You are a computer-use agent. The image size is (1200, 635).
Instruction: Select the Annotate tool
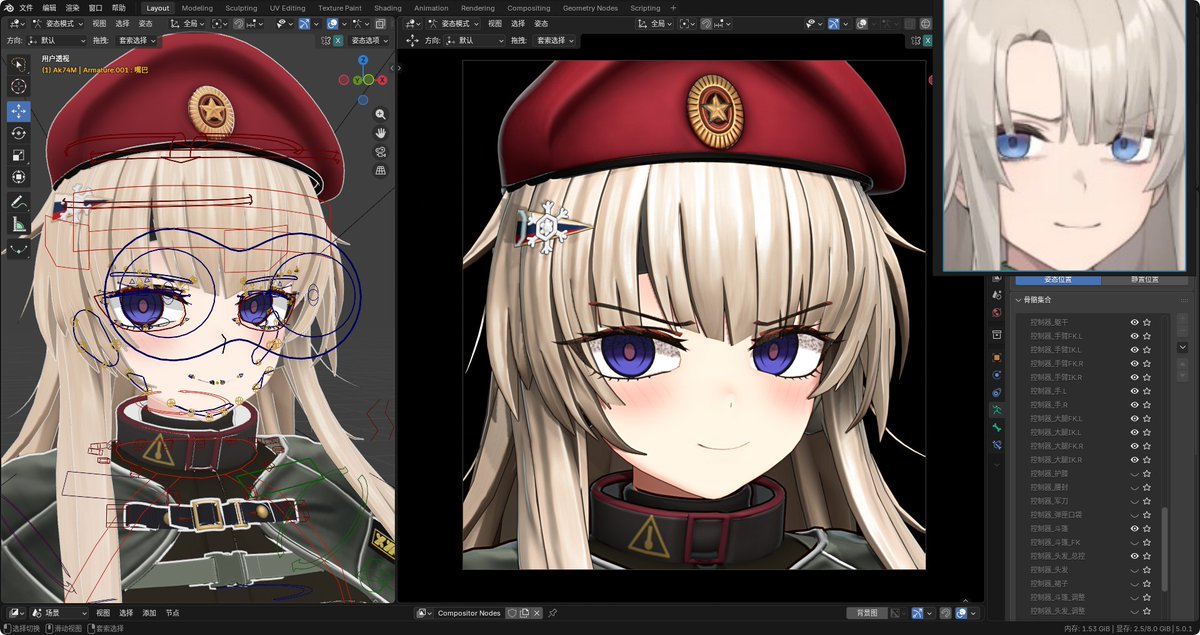point(19,202)
